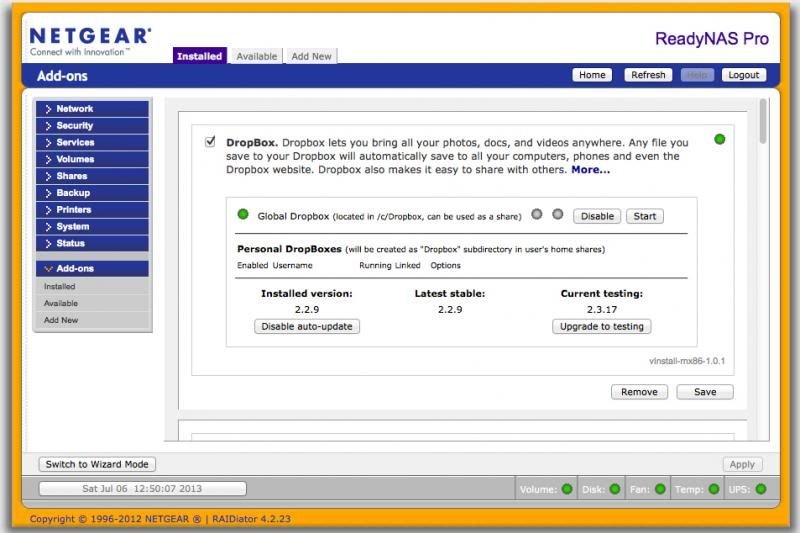This screenshot has height=533, width=800.
Task: Click the Username column header
Action: point(292,265)
